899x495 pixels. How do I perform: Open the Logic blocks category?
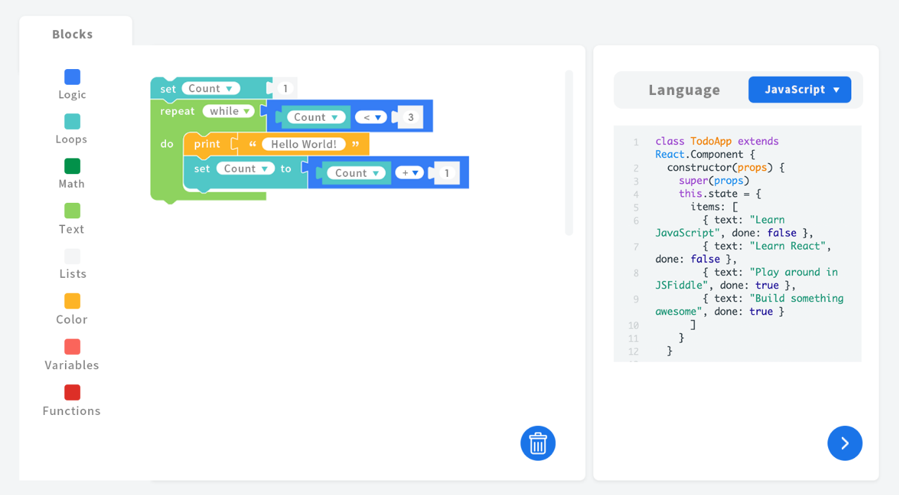click(72, 84)
